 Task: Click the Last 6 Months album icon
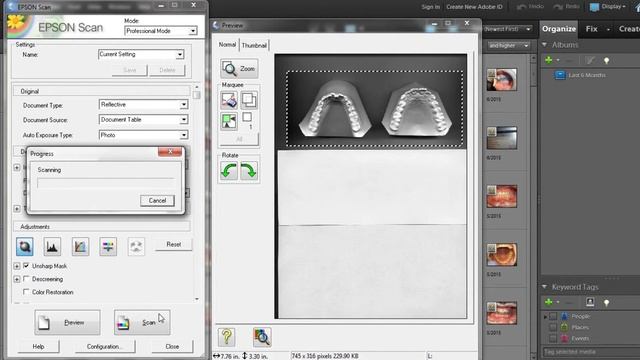point(560,75)
